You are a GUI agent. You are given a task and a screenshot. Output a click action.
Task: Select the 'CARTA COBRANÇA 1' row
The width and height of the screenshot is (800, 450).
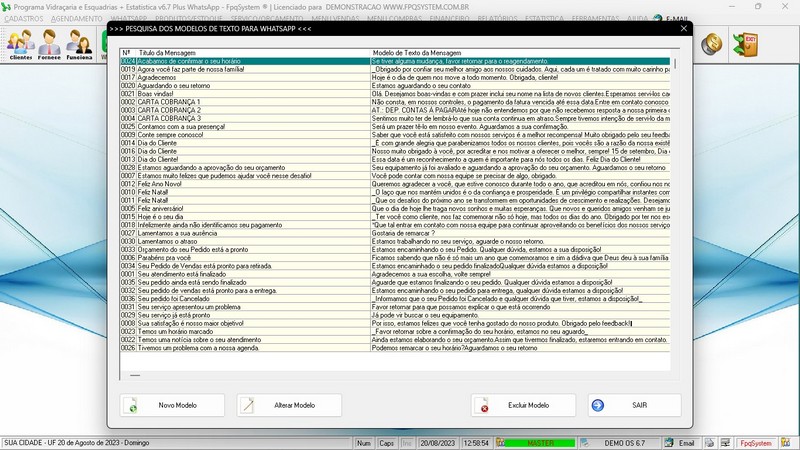395,102
